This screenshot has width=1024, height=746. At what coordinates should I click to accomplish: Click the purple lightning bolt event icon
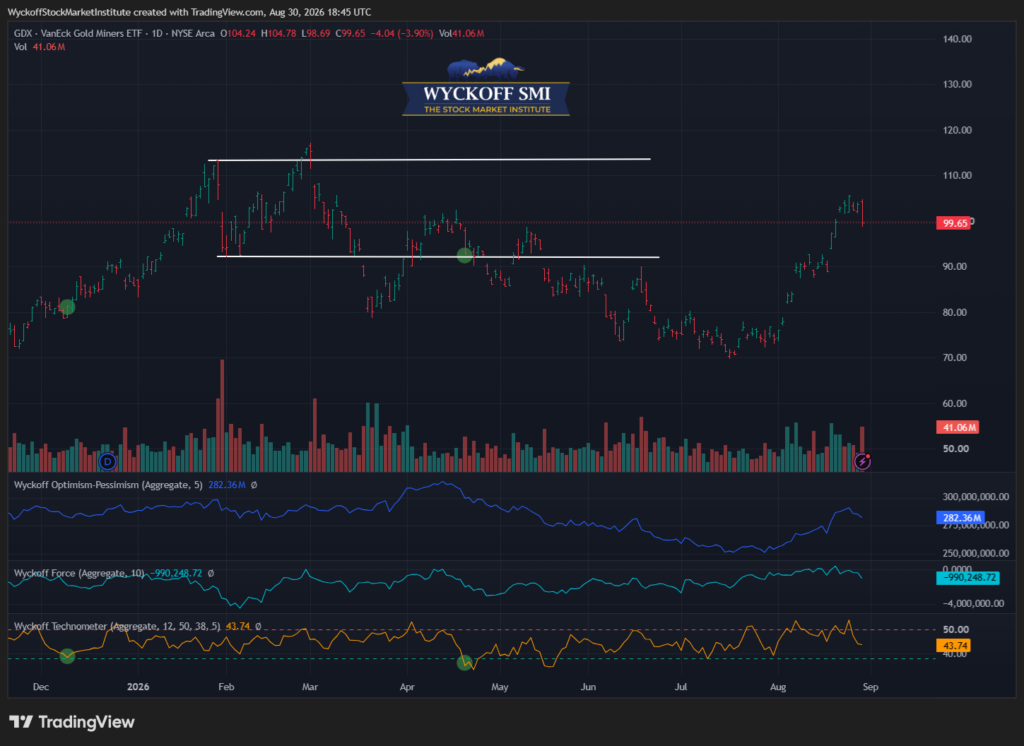[x=862, y=462]
